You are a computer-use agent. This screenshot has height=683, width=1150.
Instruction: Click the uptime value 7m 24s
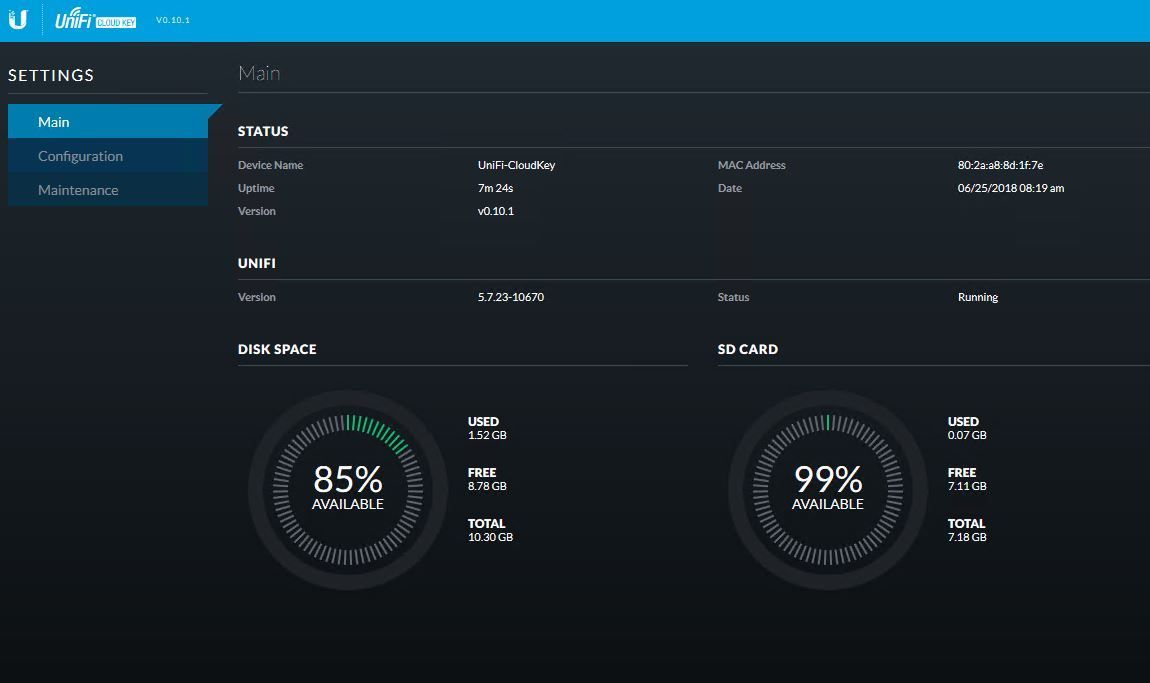[496, 188]
